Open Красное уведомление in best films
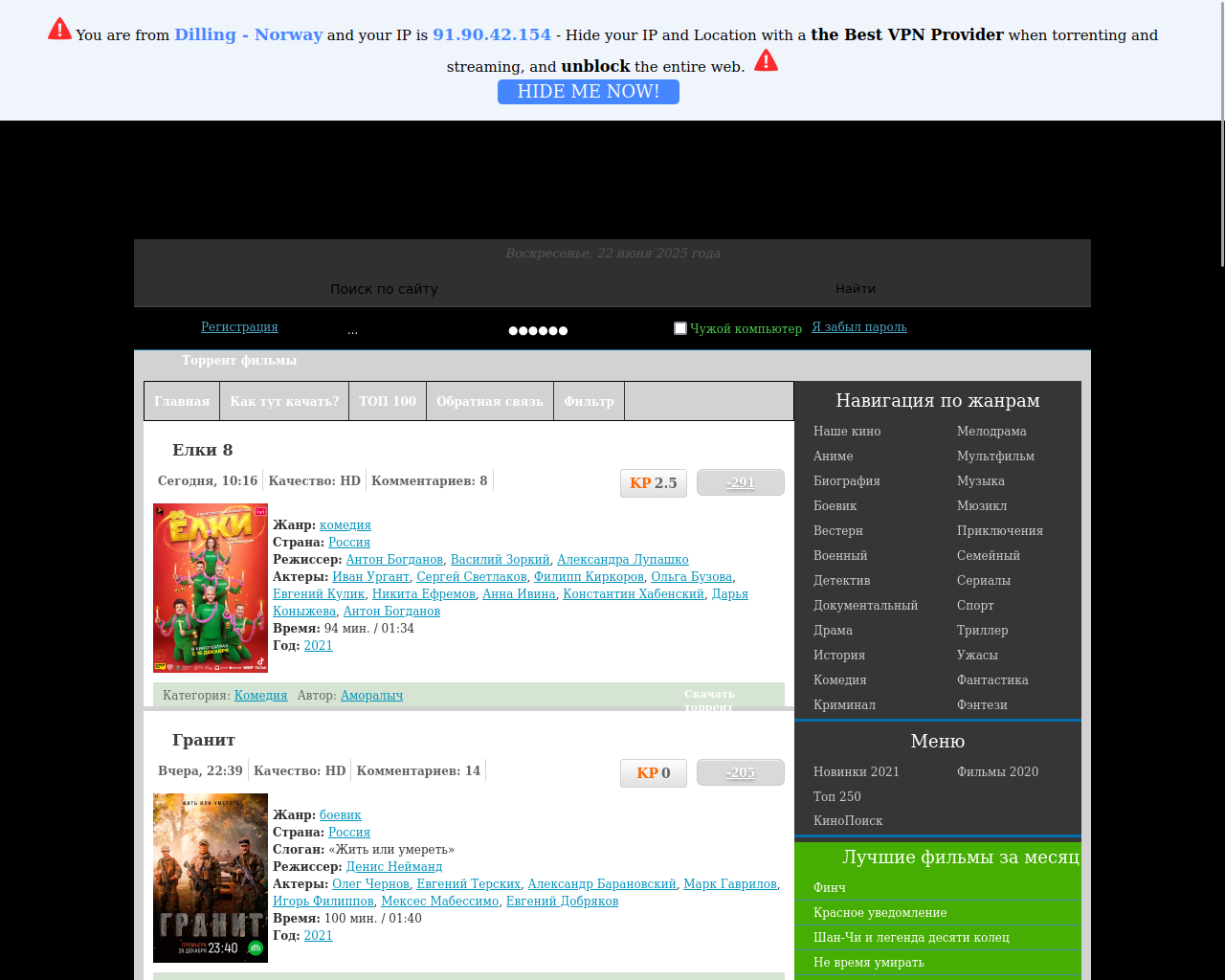Screen dimensions: 1225x980 [x=880, y=912]
